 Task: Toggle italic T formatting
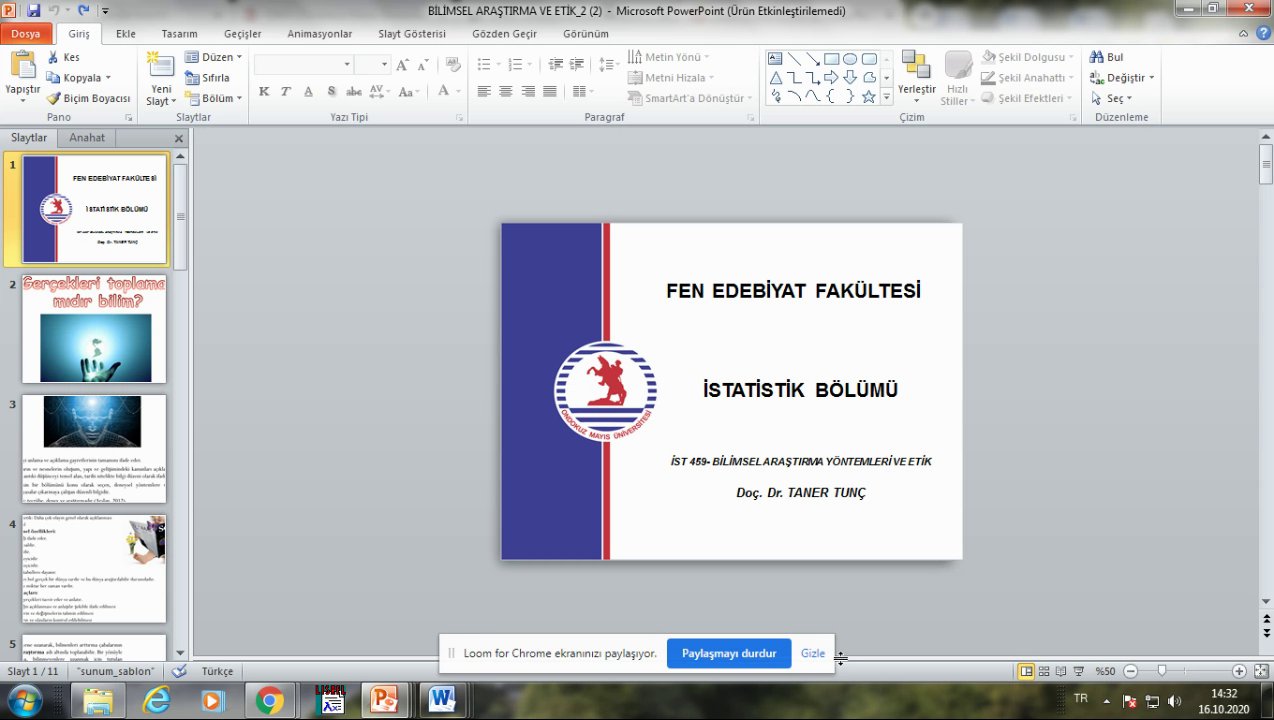tap(285, 91)
